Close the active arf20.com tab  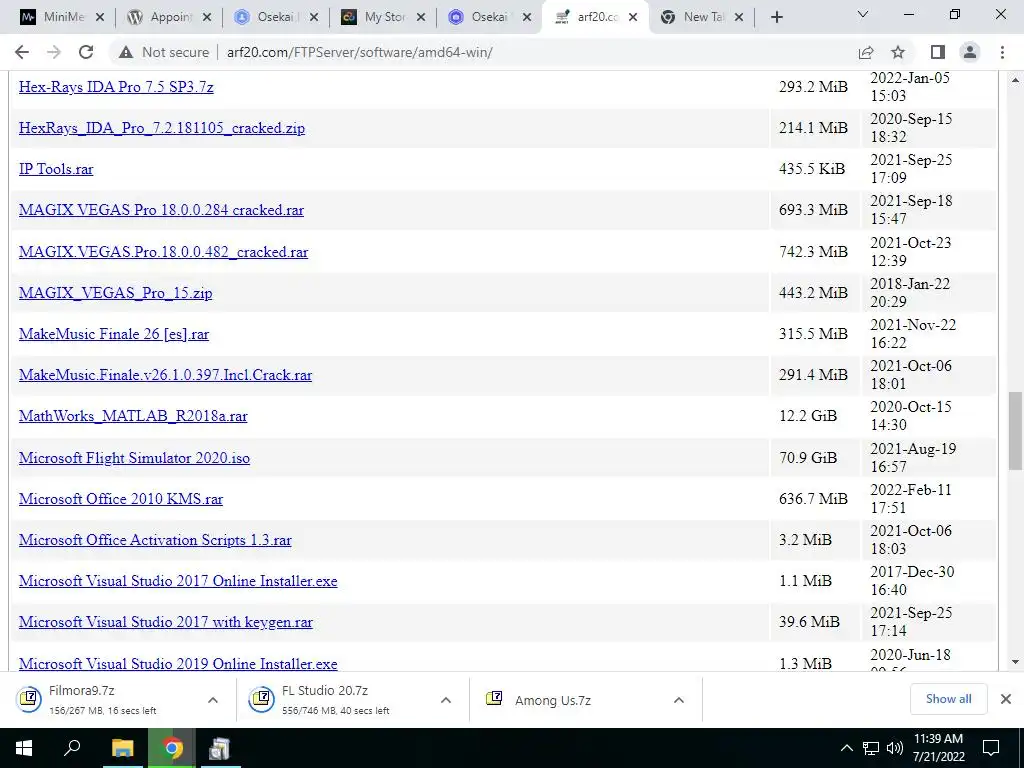pos(633,17)
